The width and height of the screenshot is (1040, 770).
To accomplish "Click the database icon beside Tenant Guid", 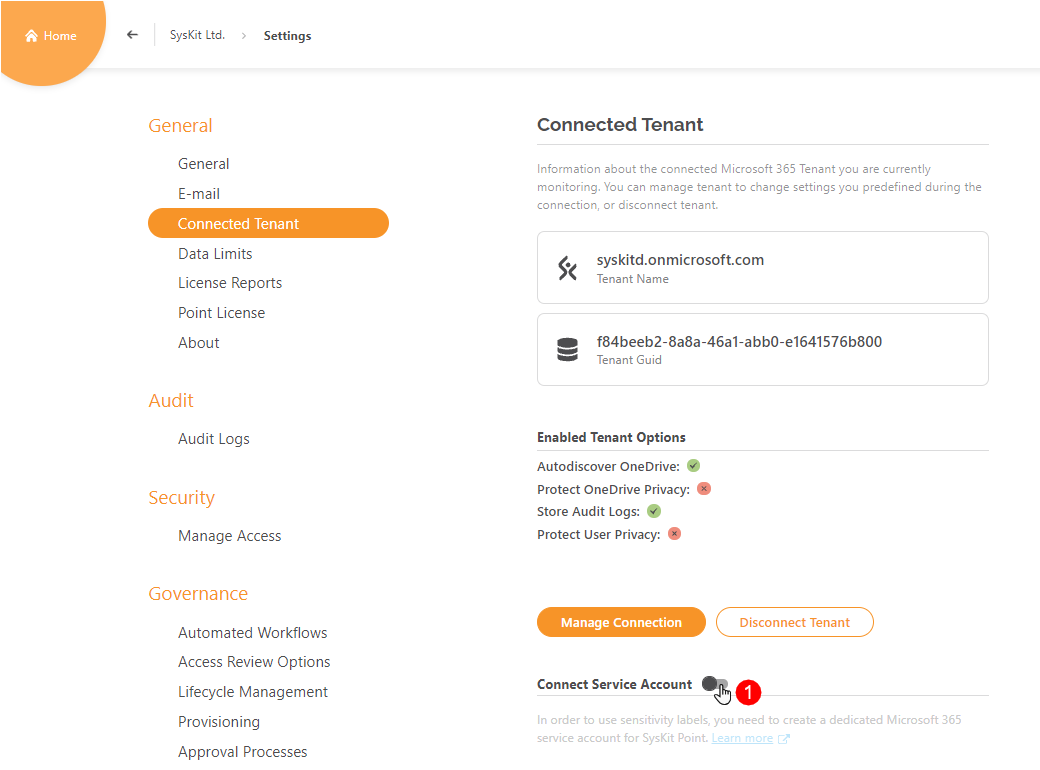I will pyautogui.click(x=567, y=350).
